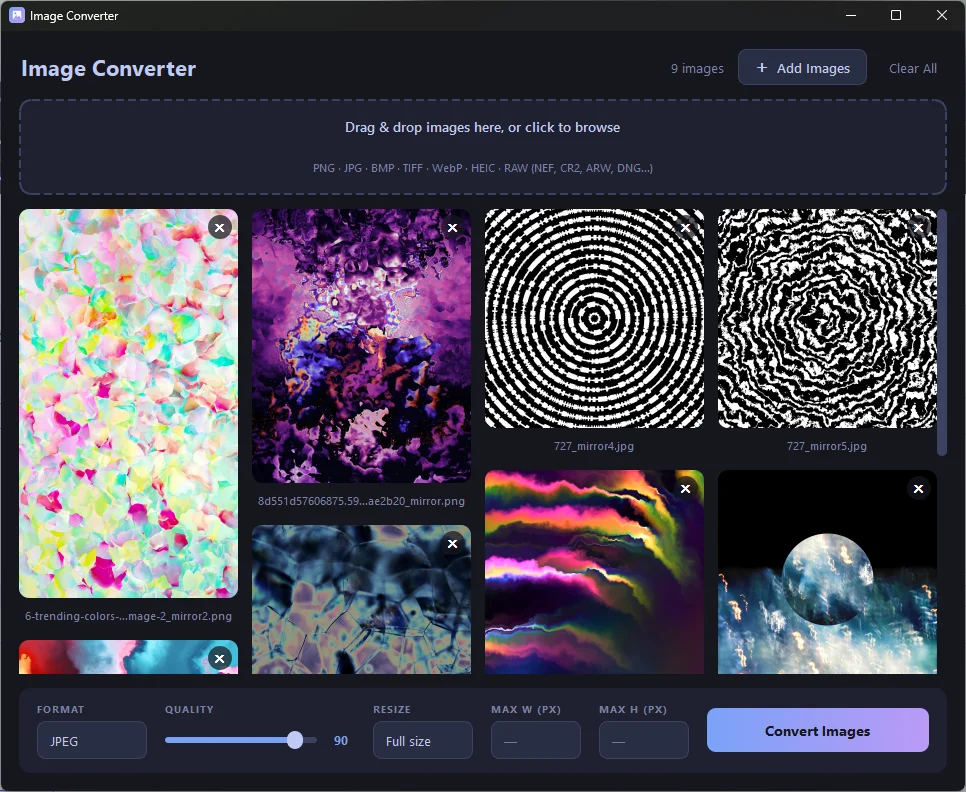Click the 6-trending-colors mirror2.png filename
The width and height of the screenshot is (966, 792).
(x=128, y=616)
